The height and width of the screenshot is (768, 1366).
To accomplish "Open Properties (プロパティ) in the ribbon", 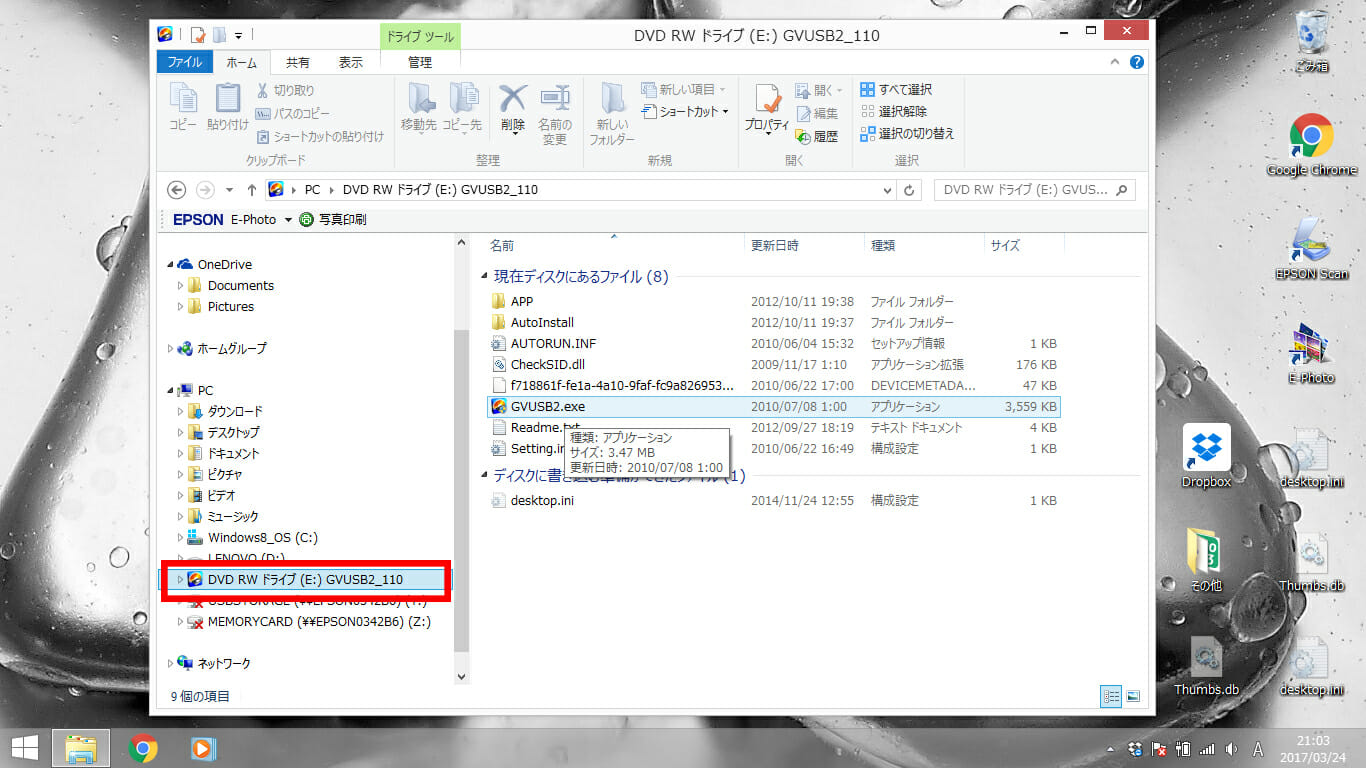I will 768,108.
